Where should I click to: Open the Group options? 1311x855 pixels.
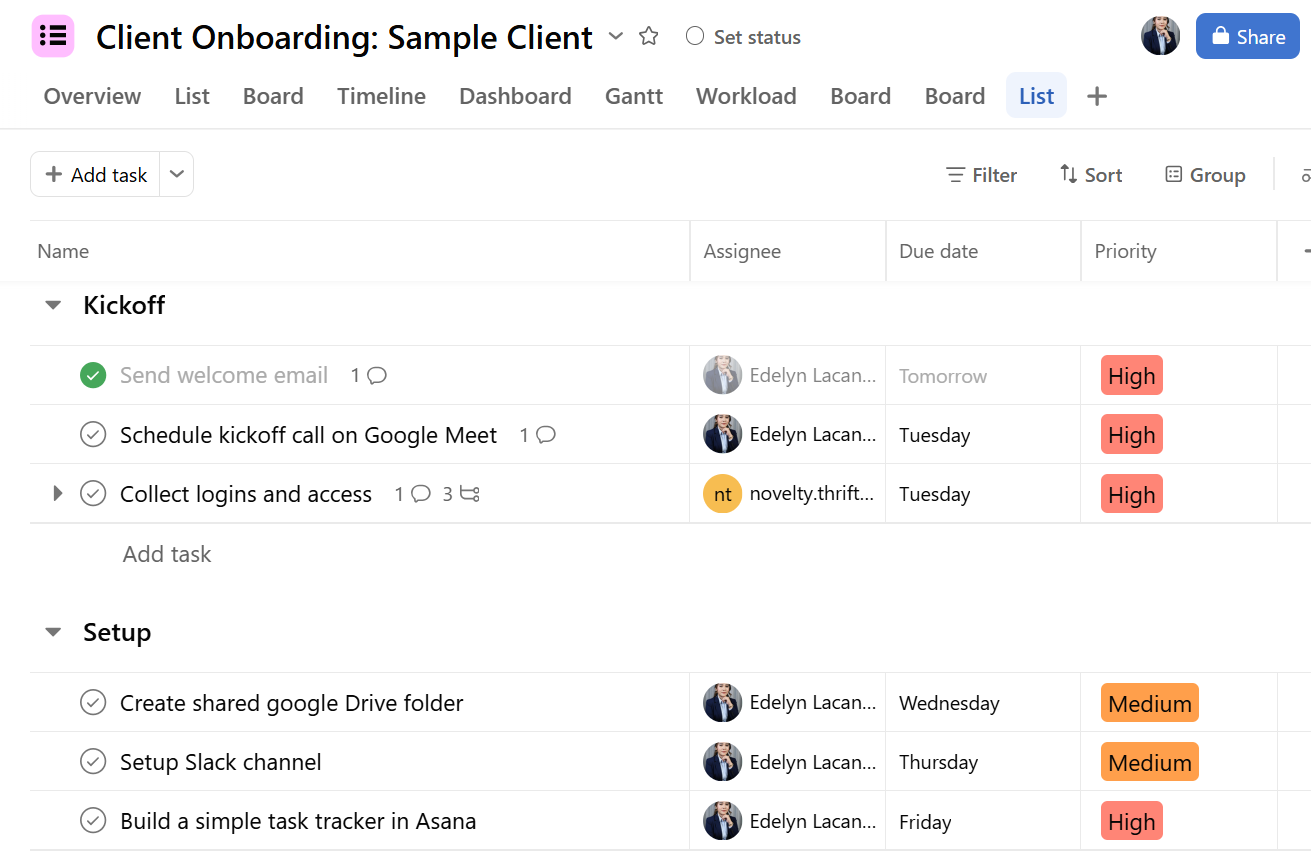pos(1205,175)
